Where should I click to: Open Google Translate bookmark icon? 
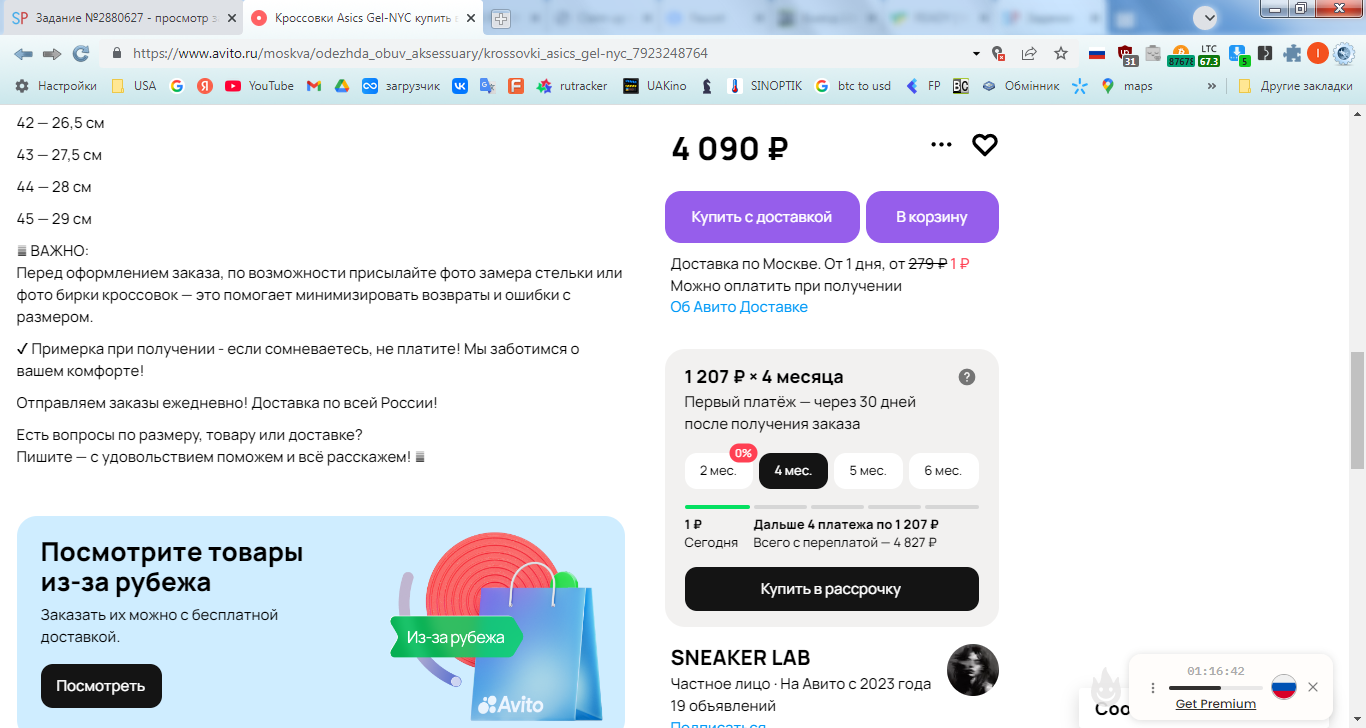pos(487,86)
